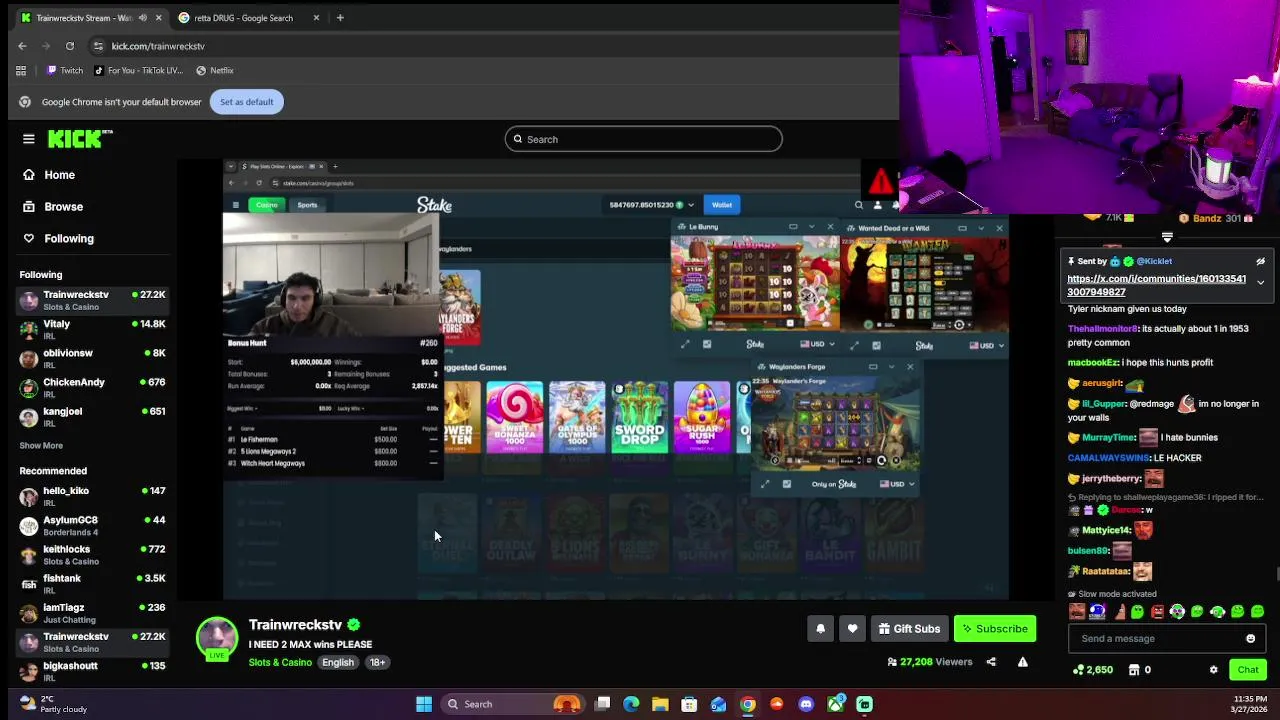The image size is (1280, 720).
Task: Click the green Subscribe button
Action: (995, 629)
